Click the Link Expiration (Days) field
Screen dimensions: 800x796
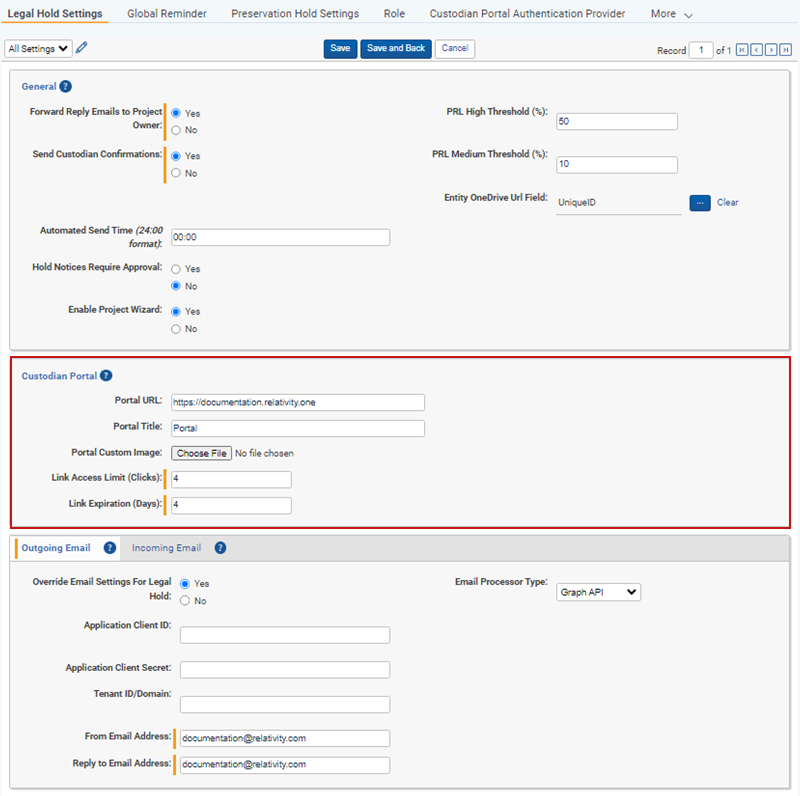[232, 505]
